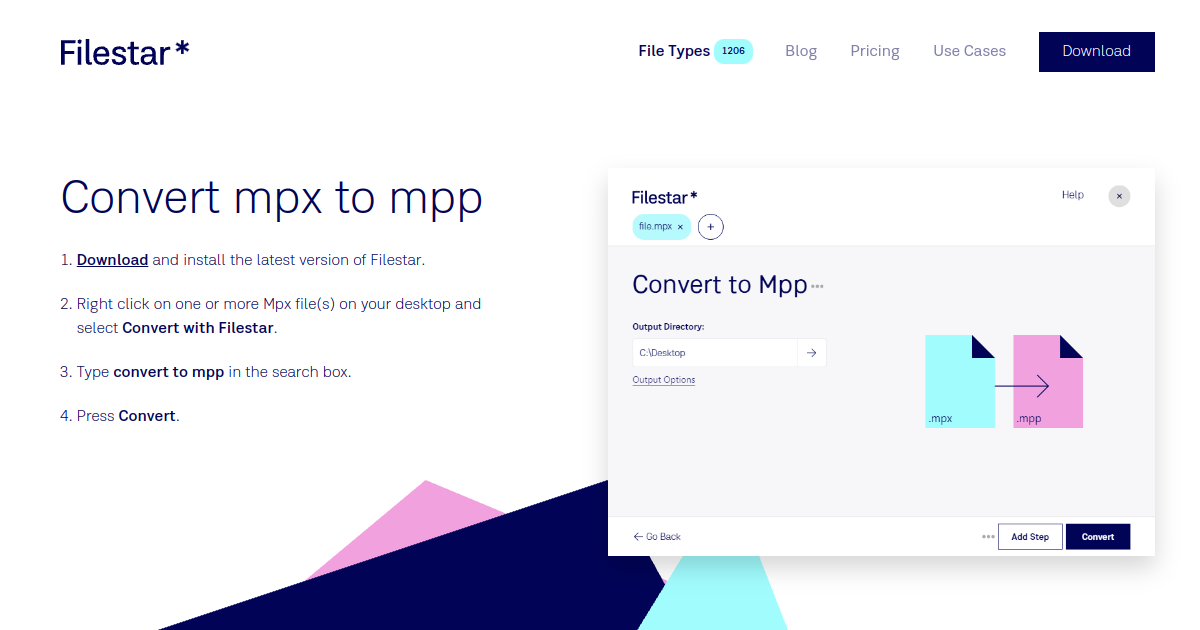Click the Convert button
Image resolution: width=1200 pixels, height=630 pixels.
click(x=1097, y=537)
